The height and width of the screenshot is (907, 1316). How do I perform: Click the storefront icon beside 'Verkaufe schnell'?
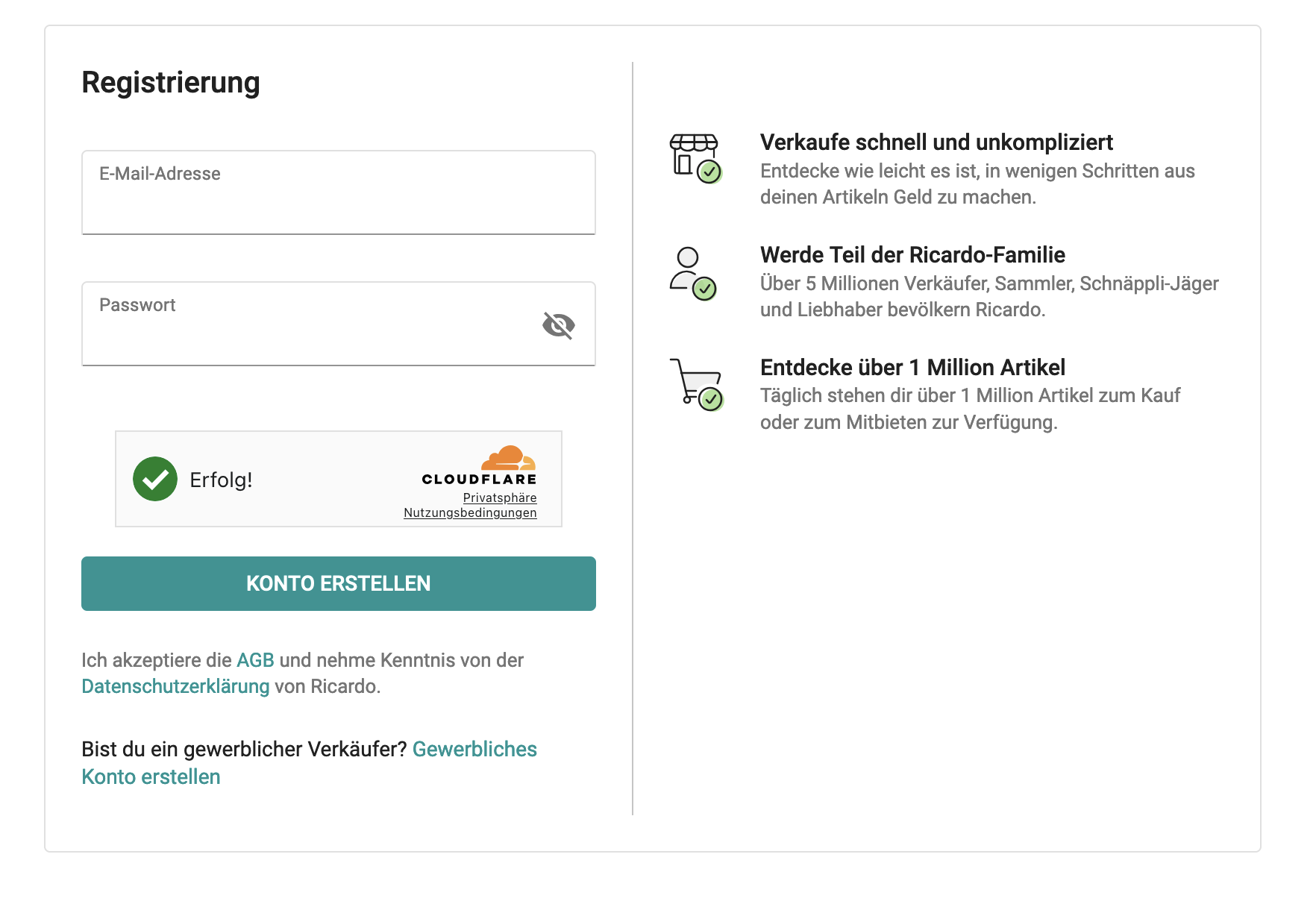click(695, 158)
